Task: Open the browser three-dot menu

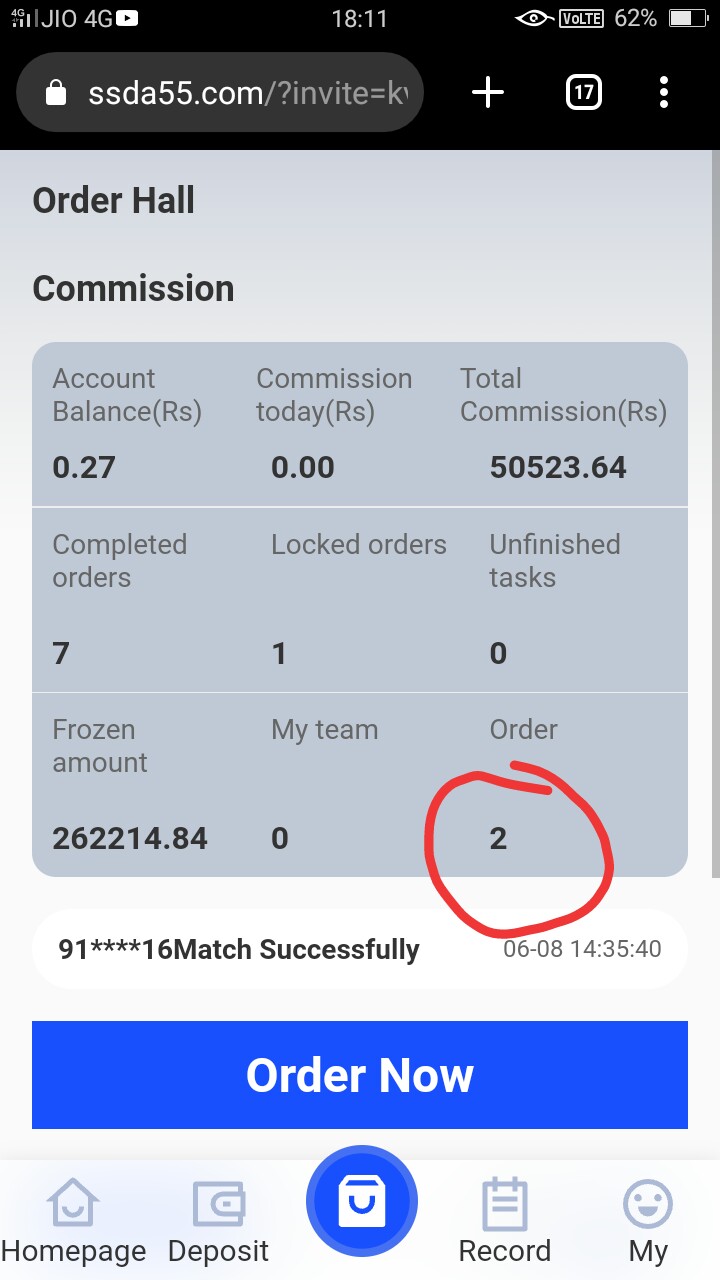Action: tap(664, 93)
